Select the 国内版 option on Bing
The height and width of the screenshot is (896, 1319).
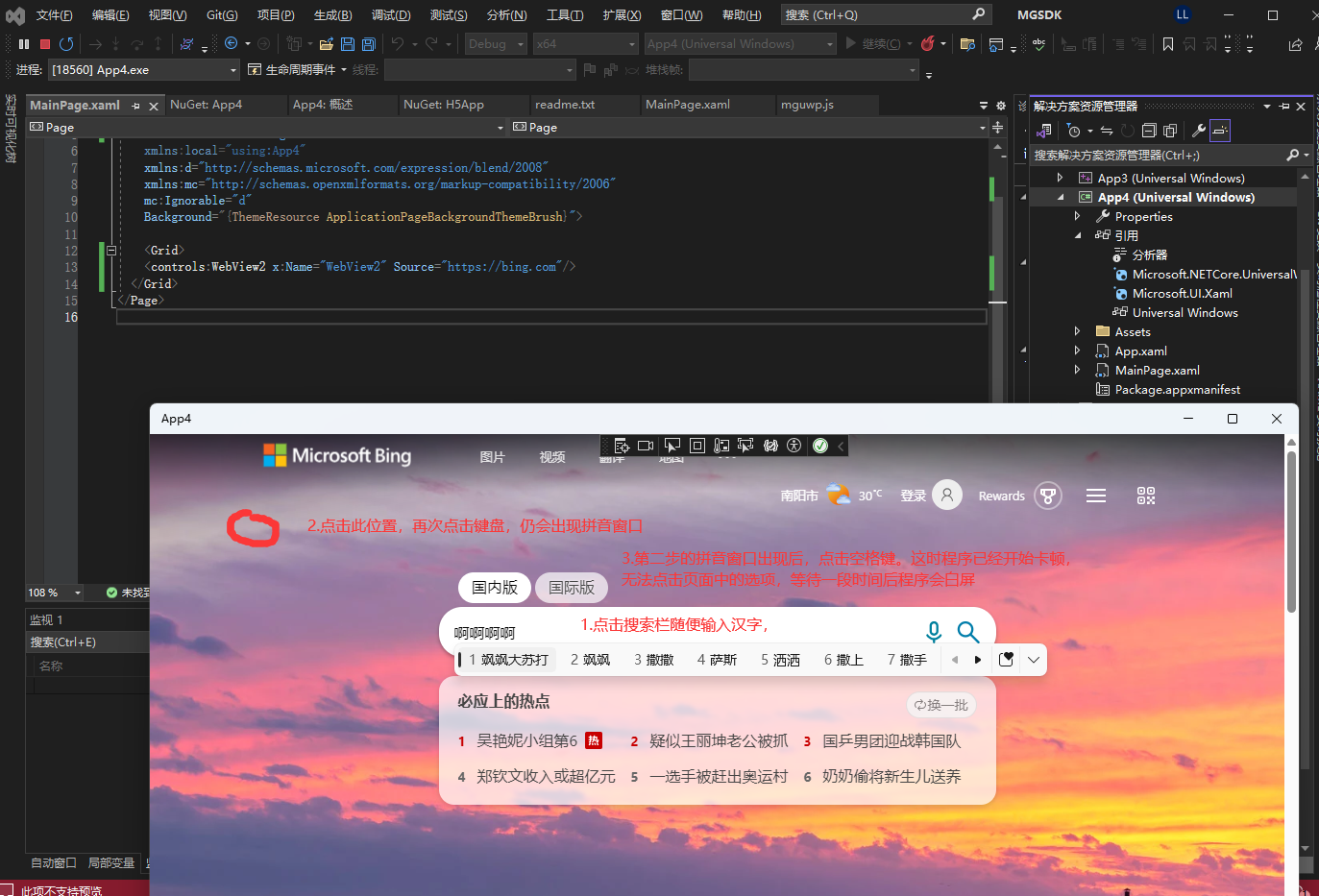[494, 587]
